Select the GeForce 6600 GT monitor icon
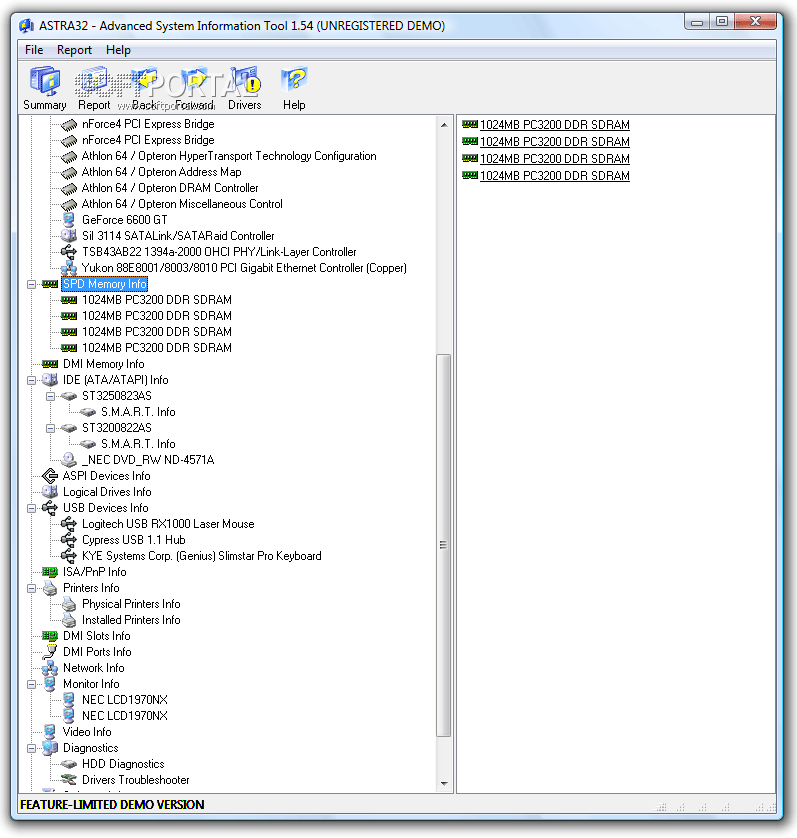797x838 pixels. (x=69, y=220)
